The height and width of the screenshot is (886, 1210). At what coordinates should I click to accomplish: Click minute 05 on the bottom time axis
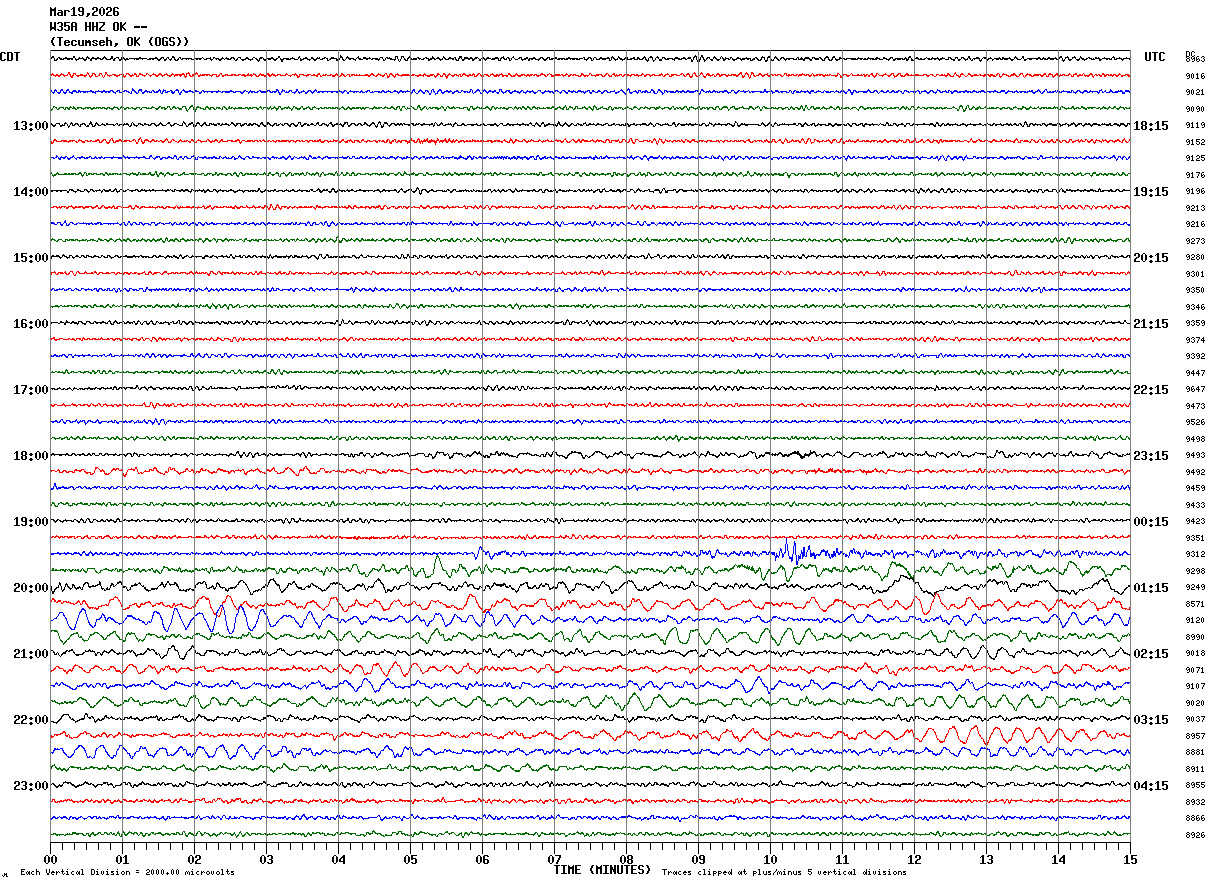pos(410,859)
